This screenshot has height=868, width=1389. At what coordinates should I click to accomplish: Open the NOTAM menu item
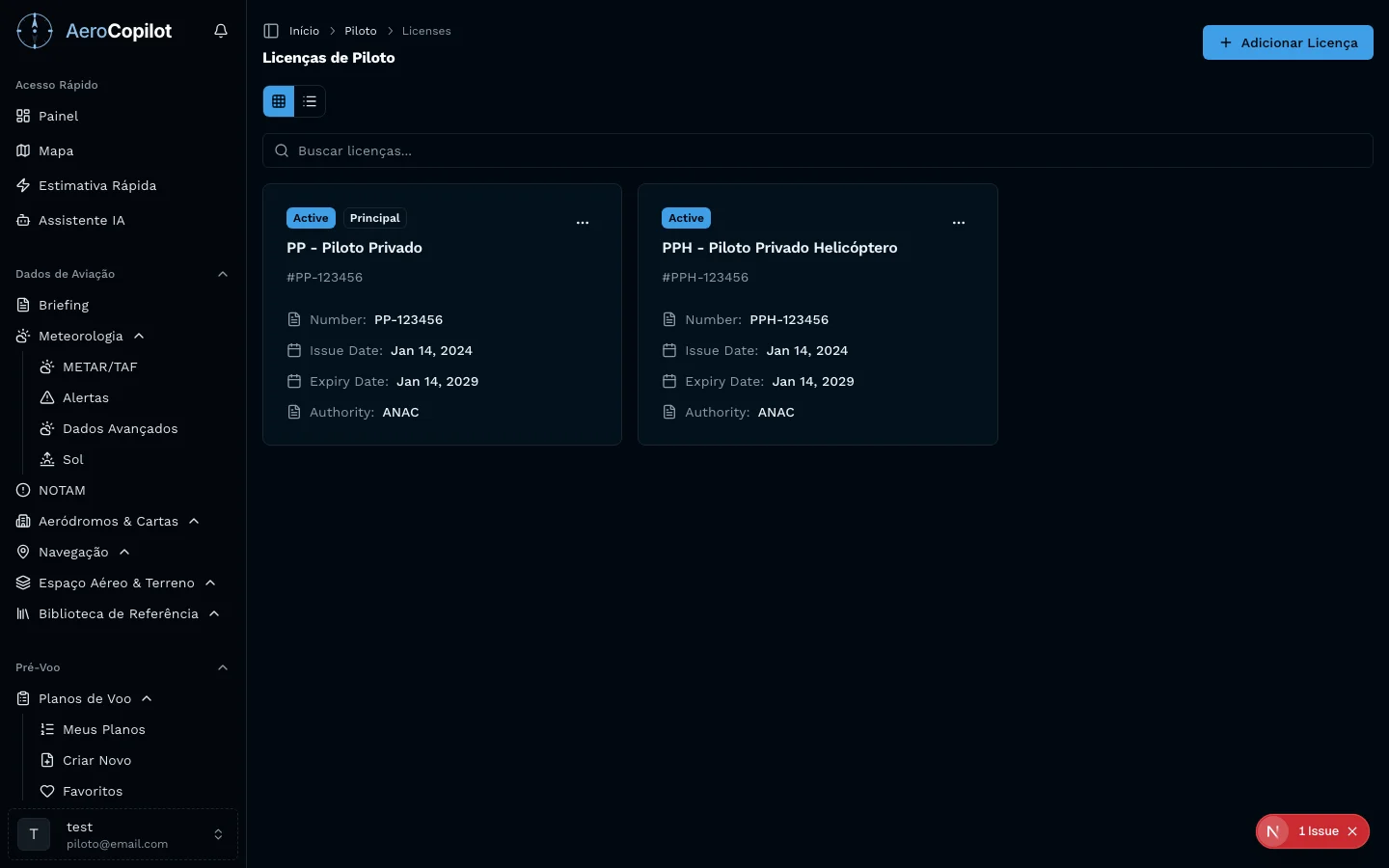[x=62, y=490]
